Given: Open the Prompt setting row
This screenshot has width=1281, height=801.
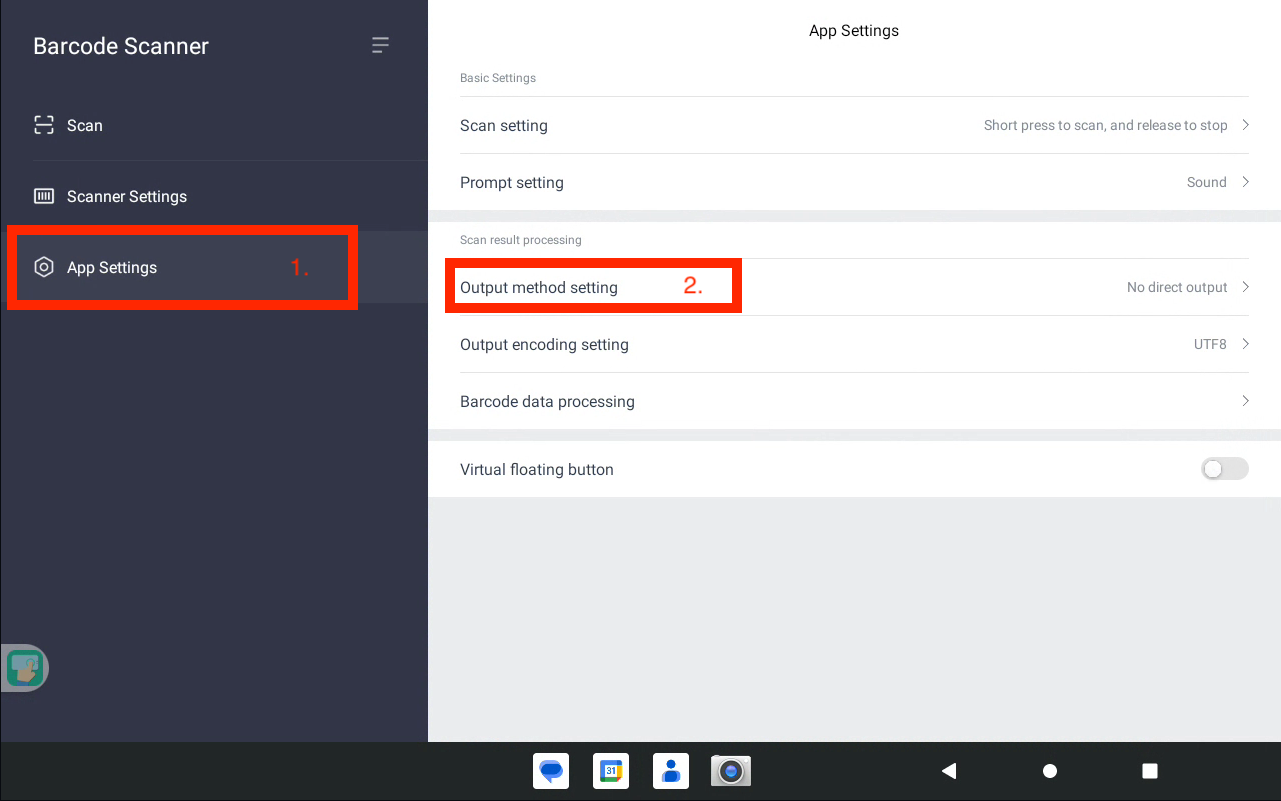Looking at the screenshot, I should click(854, 182).
